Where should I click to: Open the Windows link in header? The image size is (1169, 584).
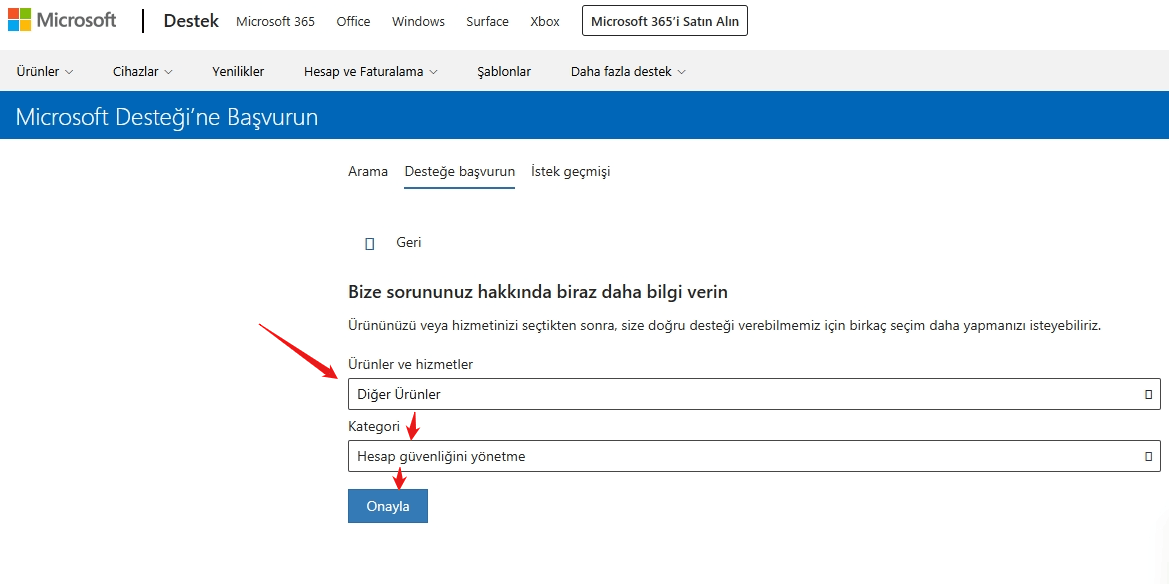click(x=418, y=22)
